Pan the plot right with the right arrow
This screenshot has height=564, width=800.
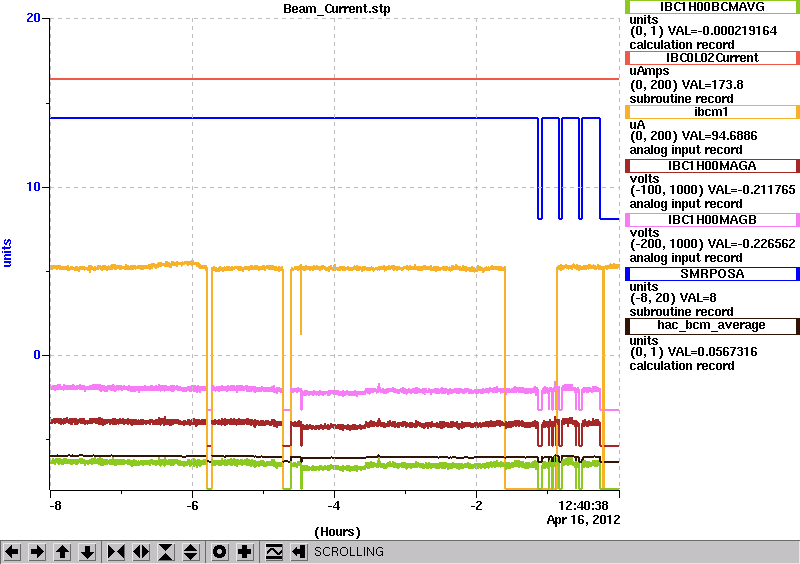coord(37,552)
